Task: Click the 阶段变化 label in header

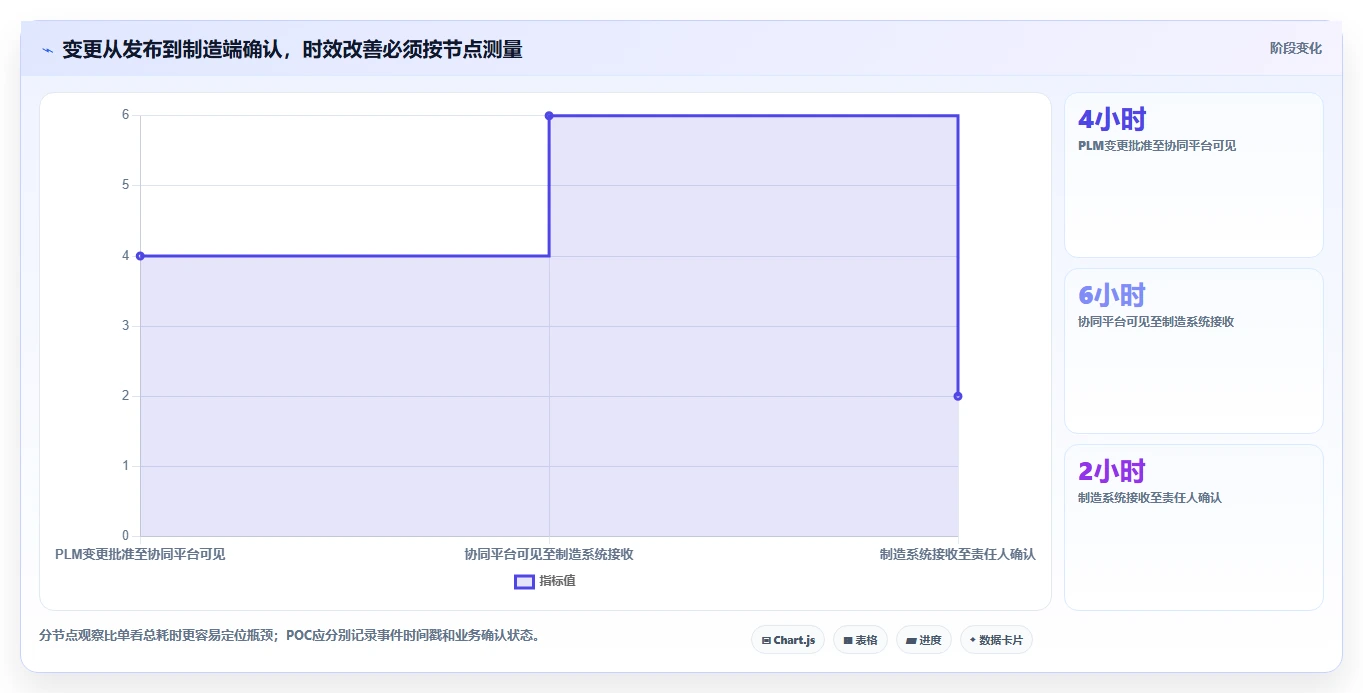Action: 1296,48
